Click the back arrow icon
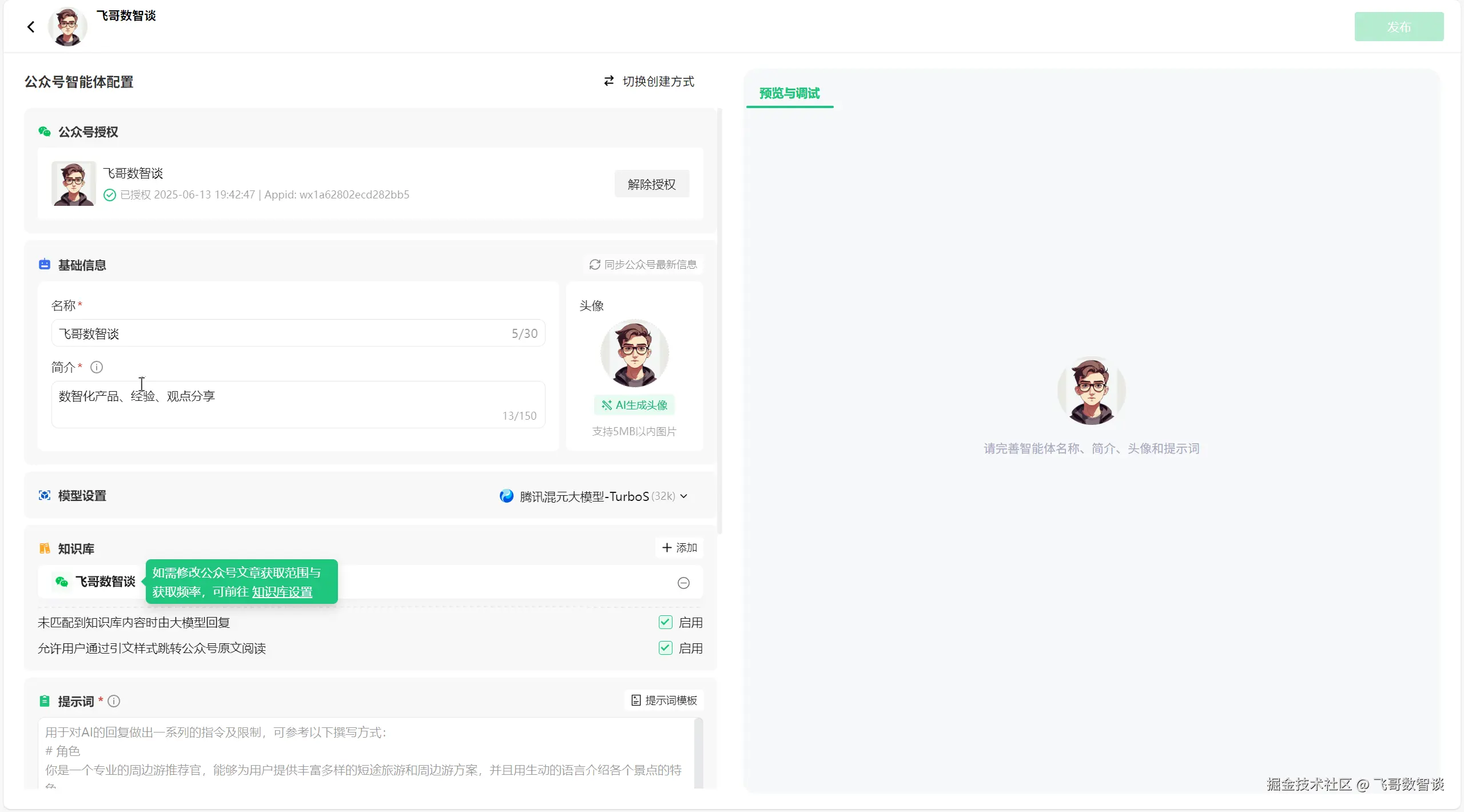Image resolution: width=1464 pixels, height=812 pixels. point(31,27)
